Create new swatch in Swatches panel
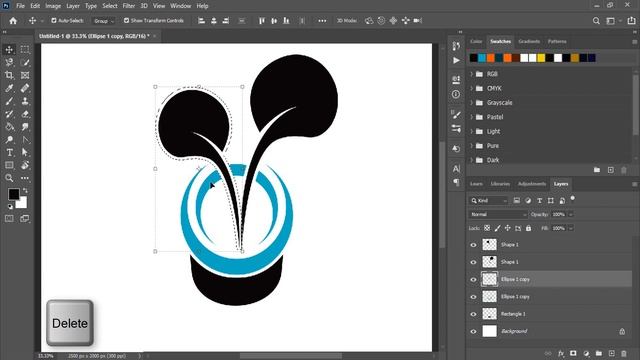Viewport: 640px width, 360px height. [x=611, y=170]
